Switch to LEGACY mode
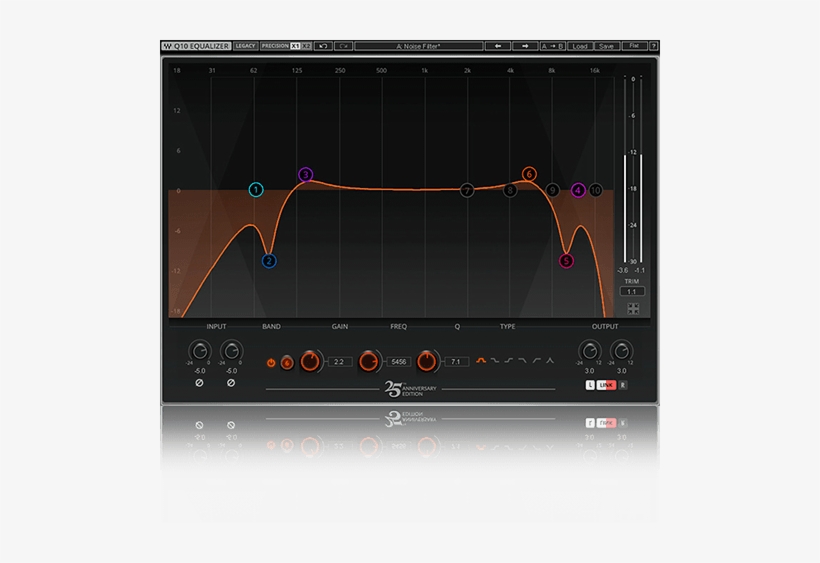Screen dimensions: 820x563 pyautogui.click(x=245, y=46)
